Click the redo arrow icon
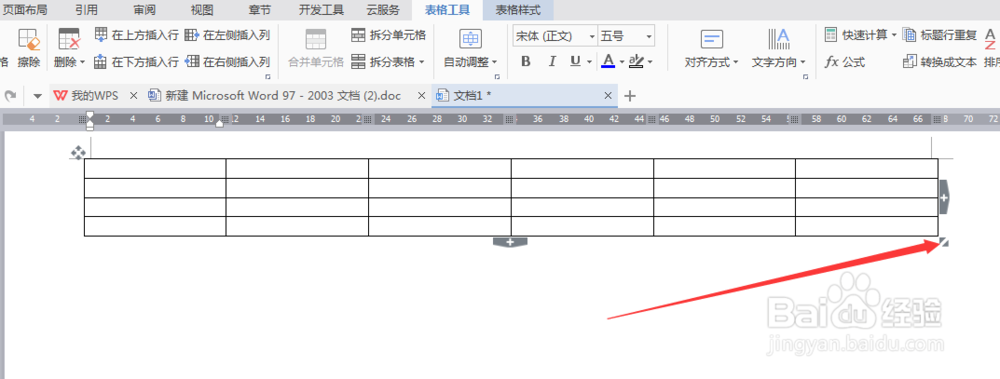Screen dimensions: 1000x379 tap(10, 96)
